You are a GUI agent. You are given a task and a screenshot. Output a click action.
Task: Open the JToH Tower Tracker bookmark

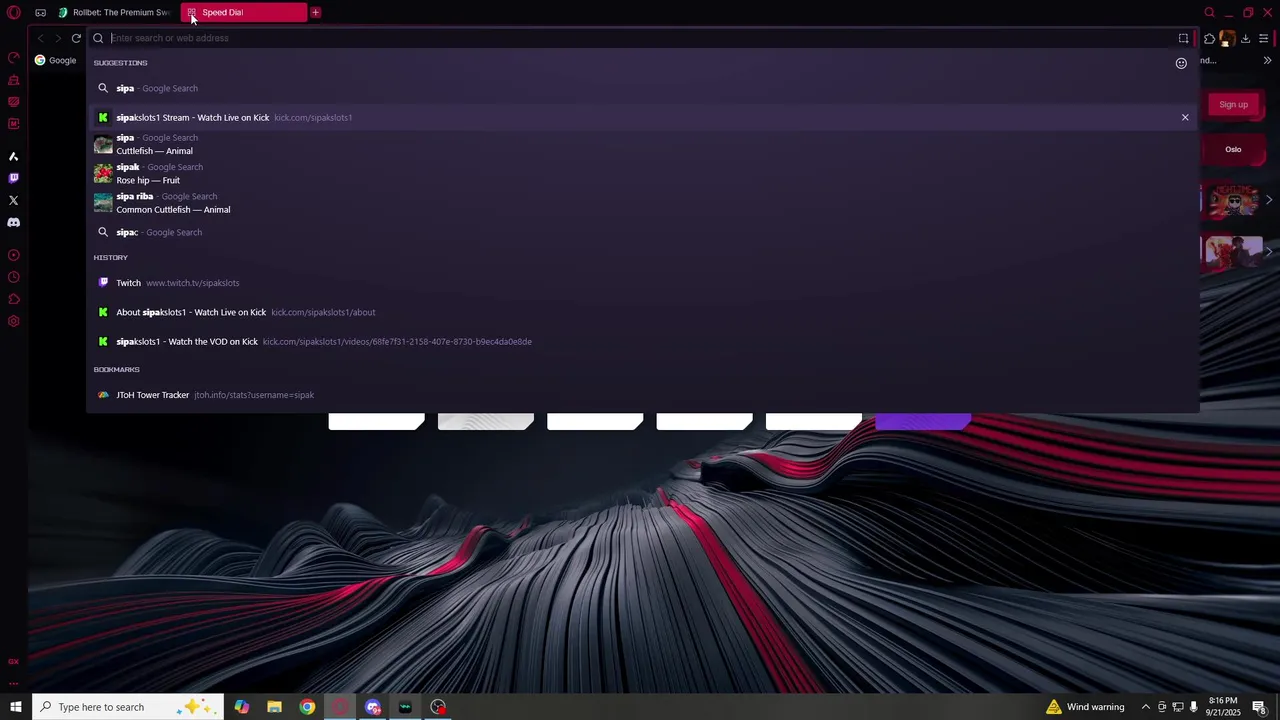[642, 395]
